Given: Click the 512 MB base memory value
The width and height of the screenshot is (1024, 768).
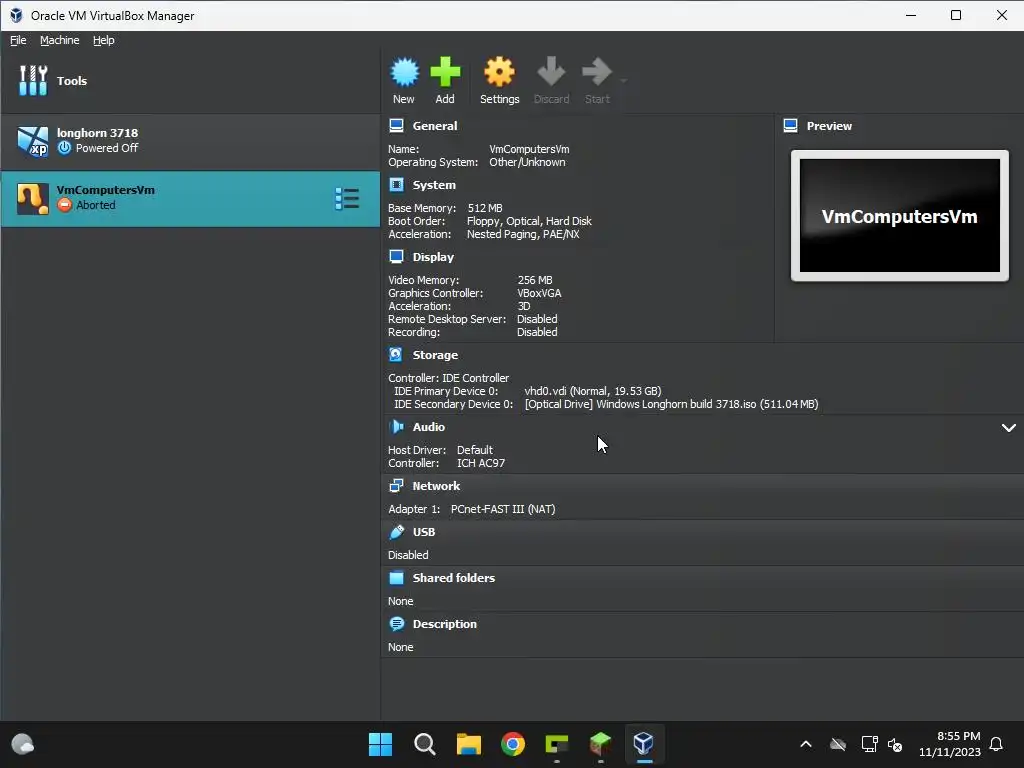Looking at the screenshot, I should click(x=485, y=208).
